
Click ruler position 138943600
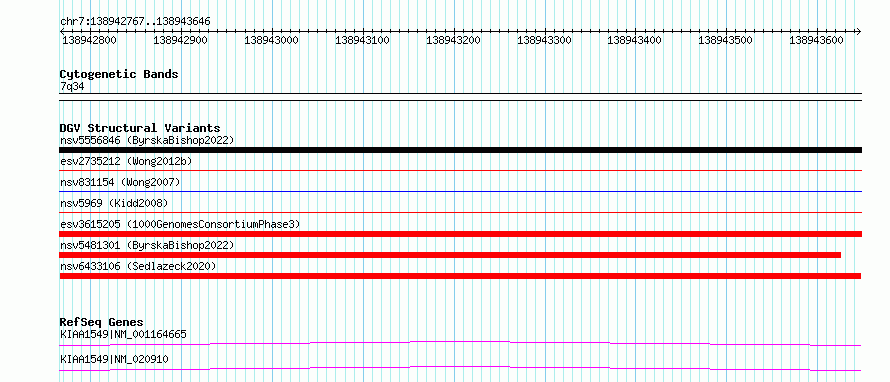(x=816, y=40)
